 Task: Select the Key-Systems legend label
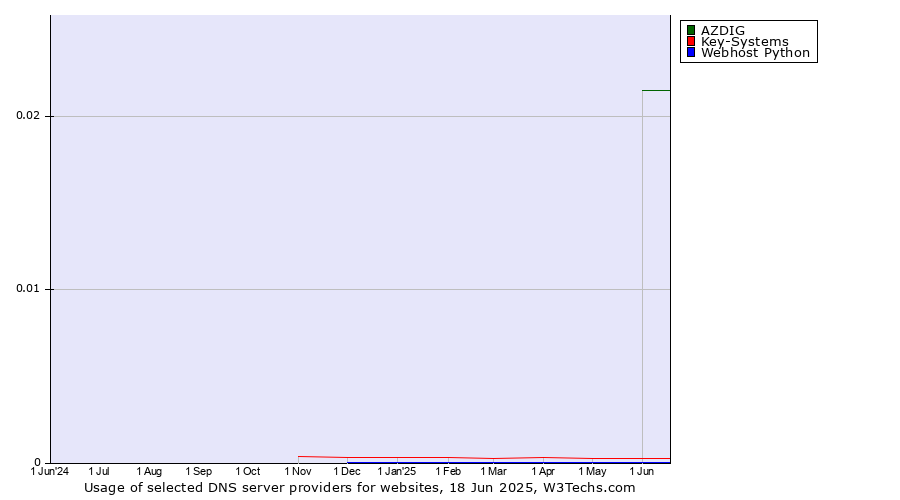click(x=744, y=42)
